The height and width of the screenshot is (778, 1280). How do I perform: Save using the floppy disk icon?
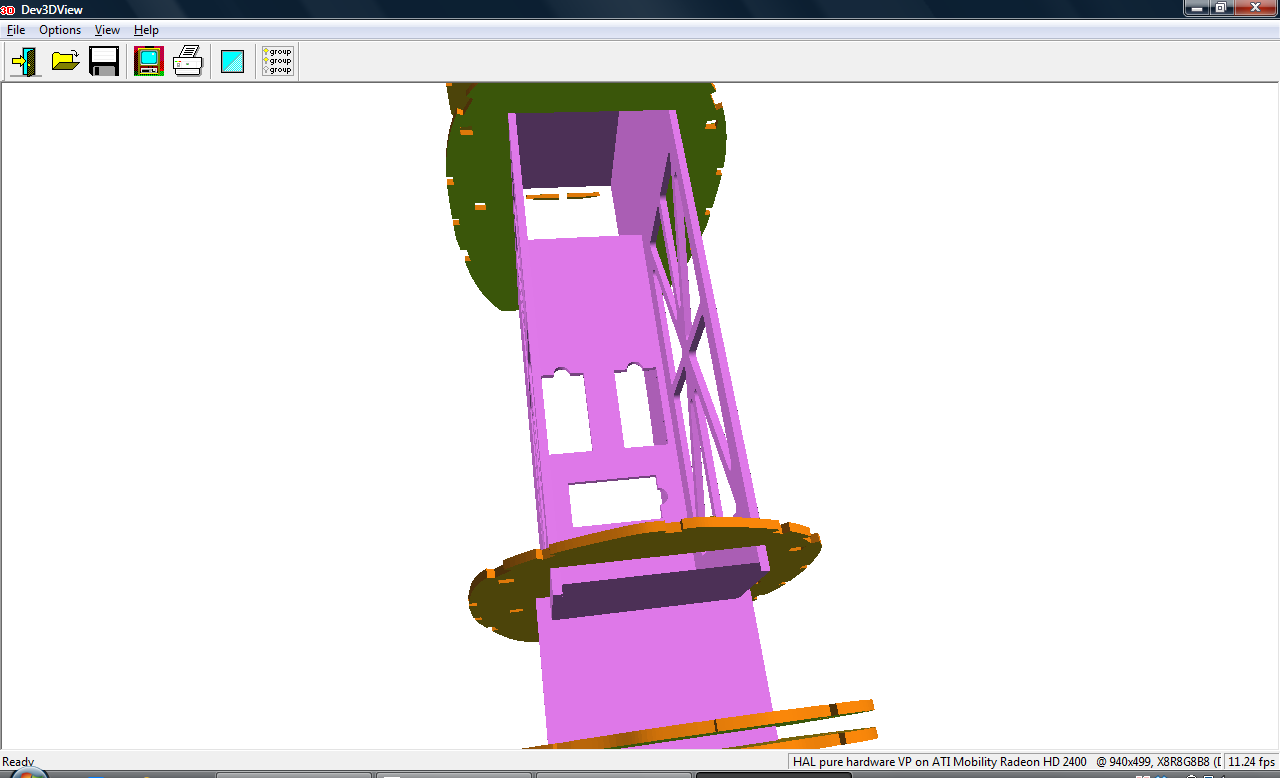click(104, 62)
